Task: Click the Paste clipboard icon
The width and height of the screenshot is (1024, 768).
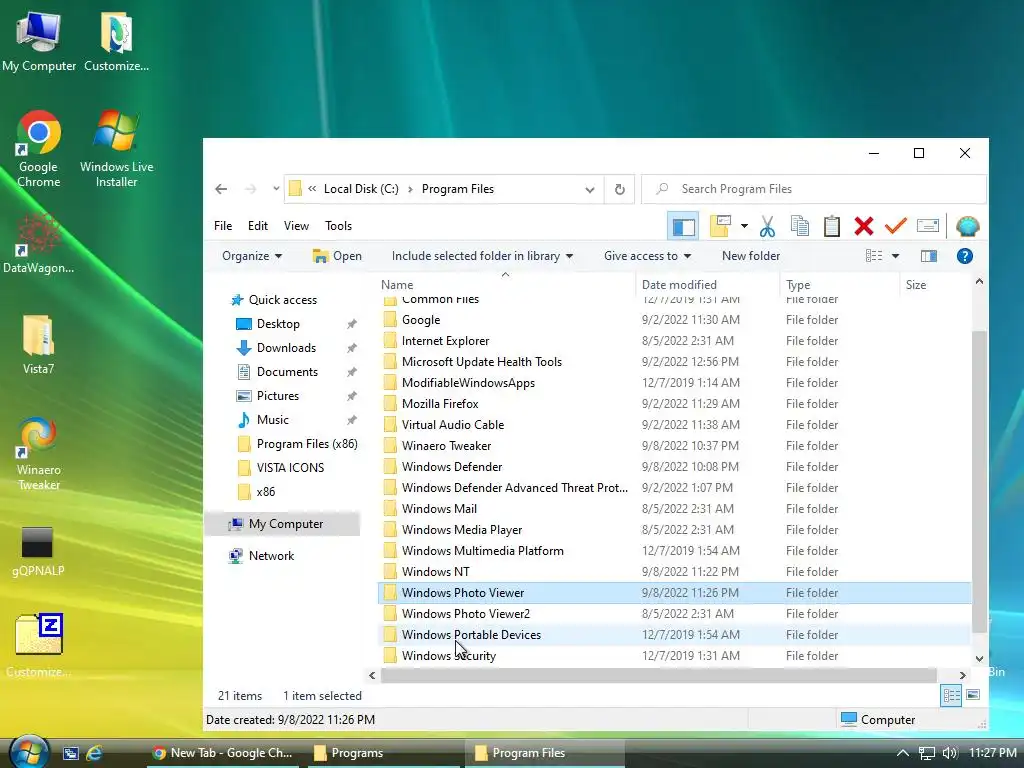Action: (x=831, y=226)
